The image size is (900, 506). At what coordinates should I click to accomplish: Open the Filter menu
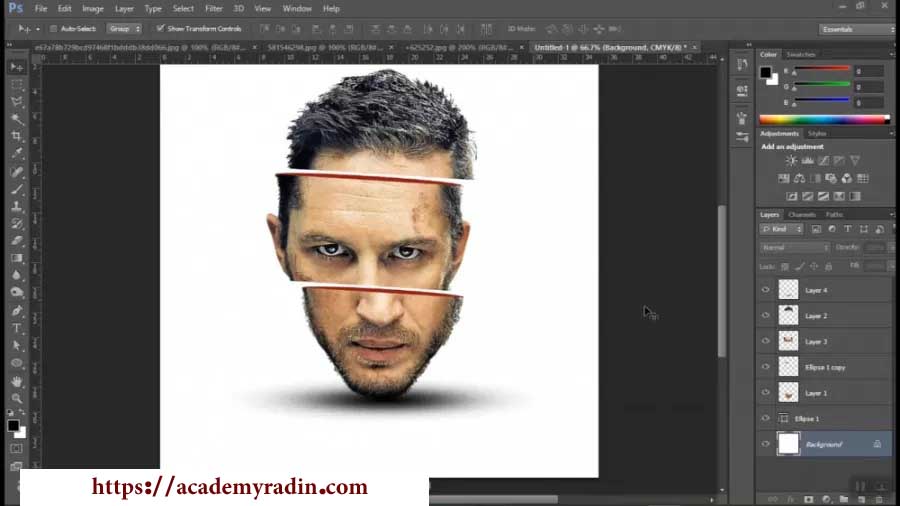[213, 8]
